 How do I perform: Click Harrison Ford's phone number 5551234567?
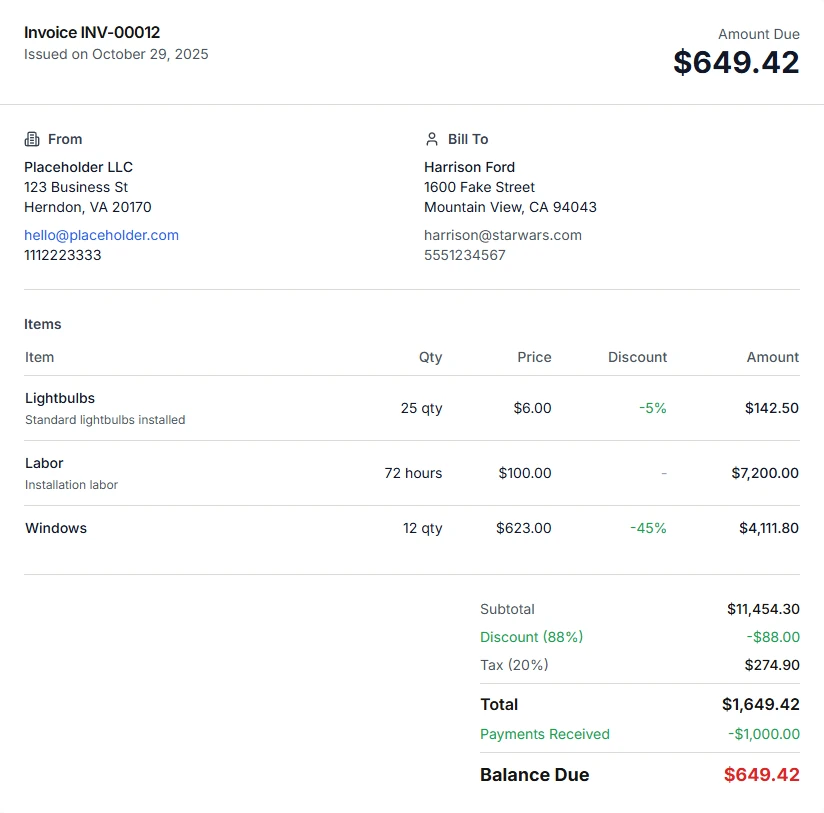[x=464, y=255]
